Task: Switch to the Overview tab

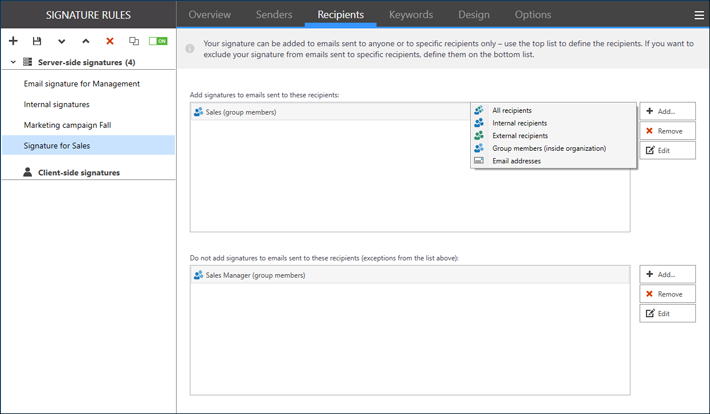Action: 210,14
